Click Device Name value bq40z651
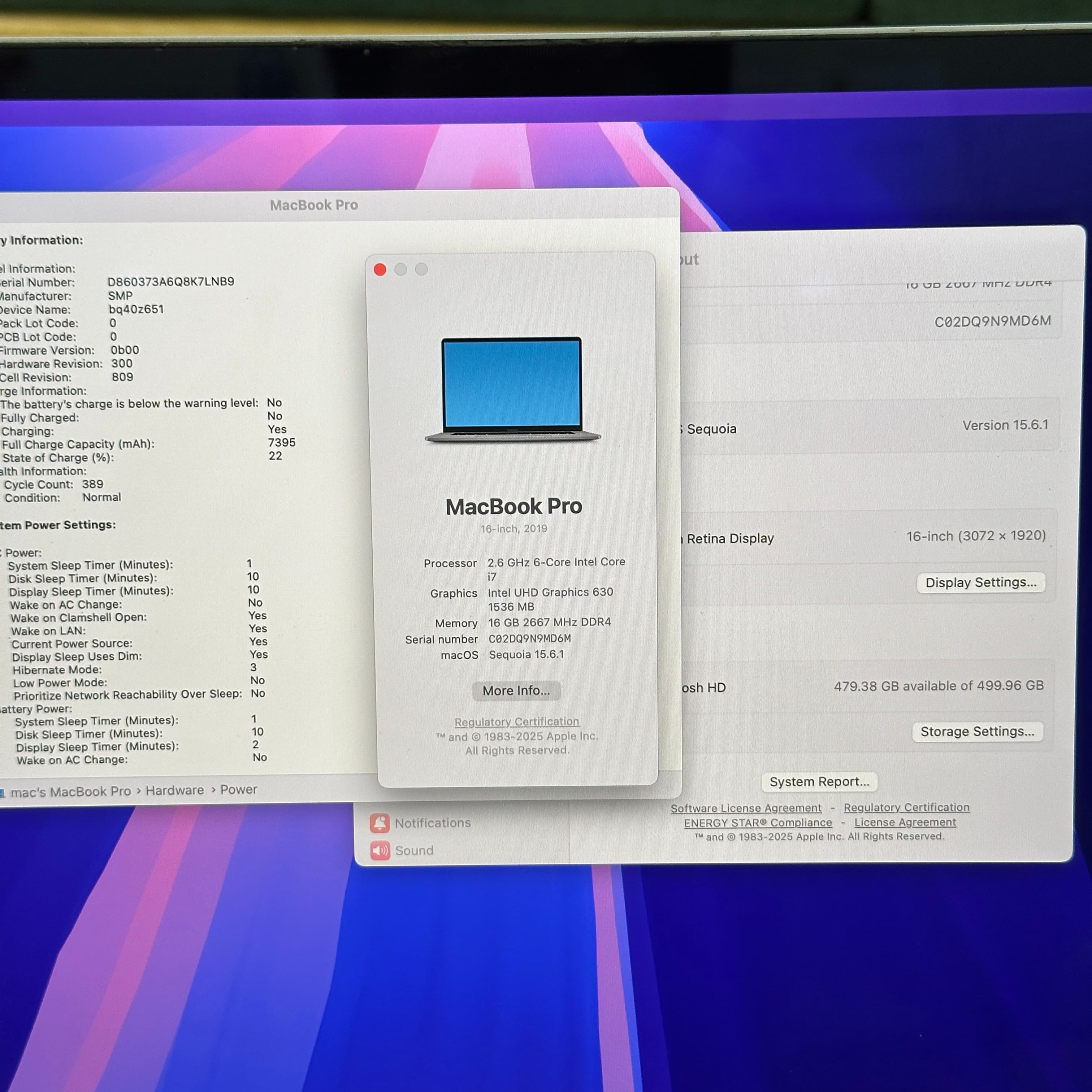Viewport: 1092px width, 1092px height. pos(136,309)
